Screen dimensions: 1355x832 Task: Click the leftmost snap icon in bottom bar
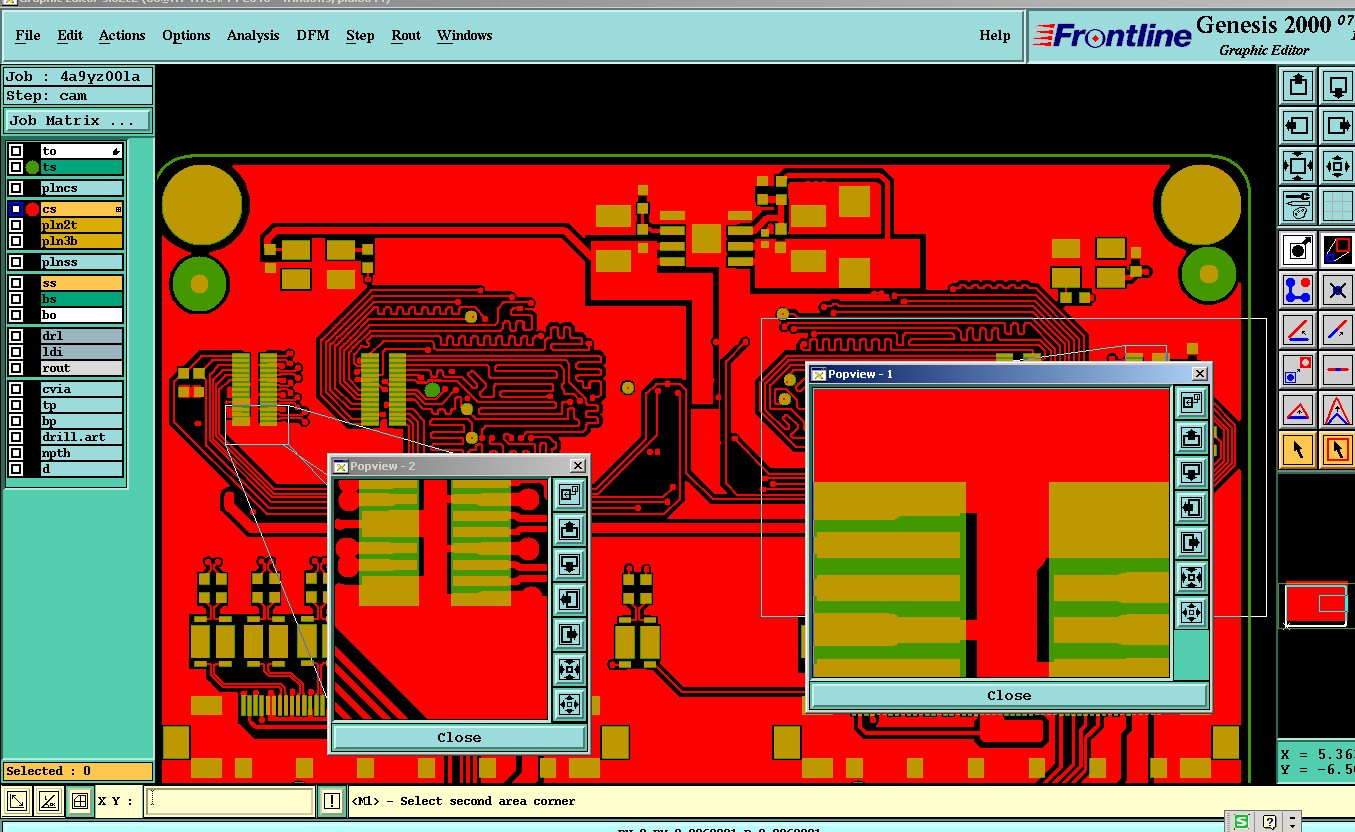[x=17, y=801]
